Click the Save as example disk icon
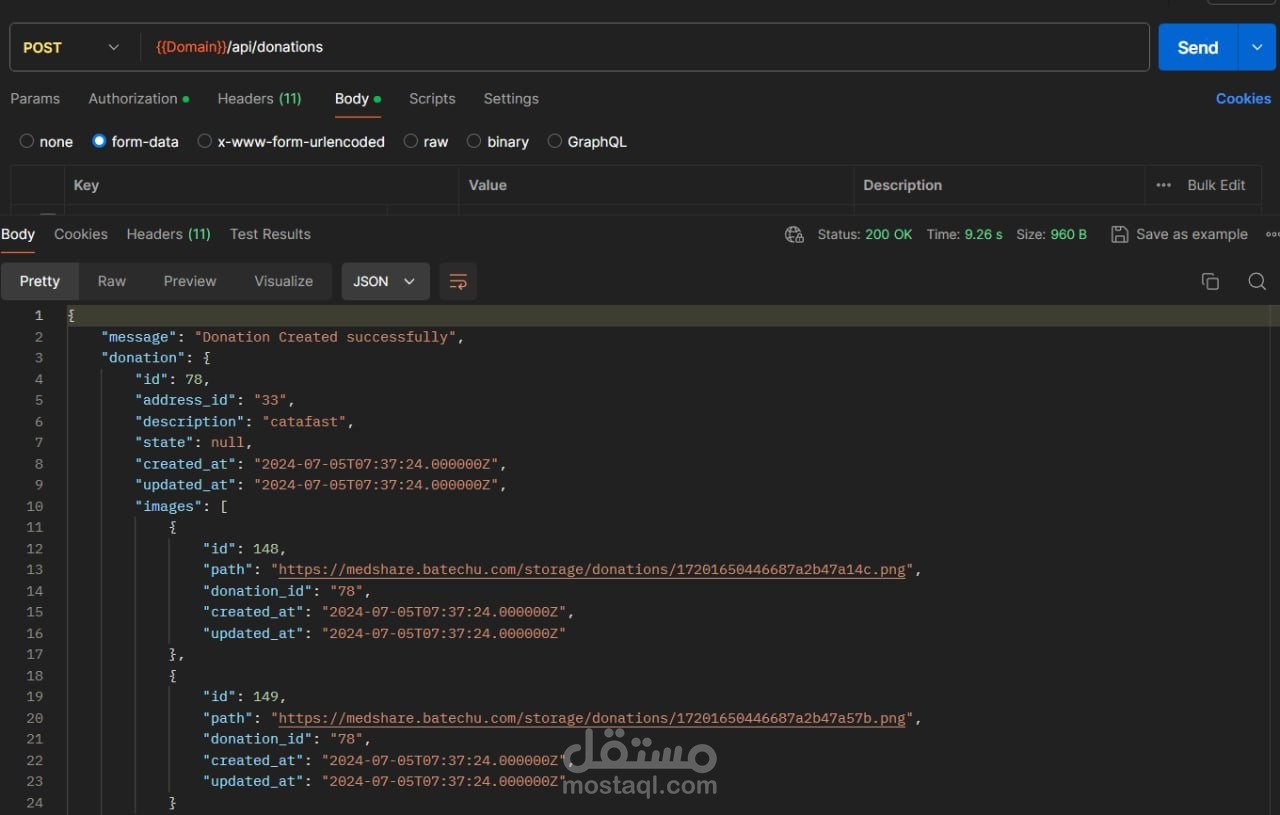Viewport: 1280px width, 815px height. point(1120,234)
